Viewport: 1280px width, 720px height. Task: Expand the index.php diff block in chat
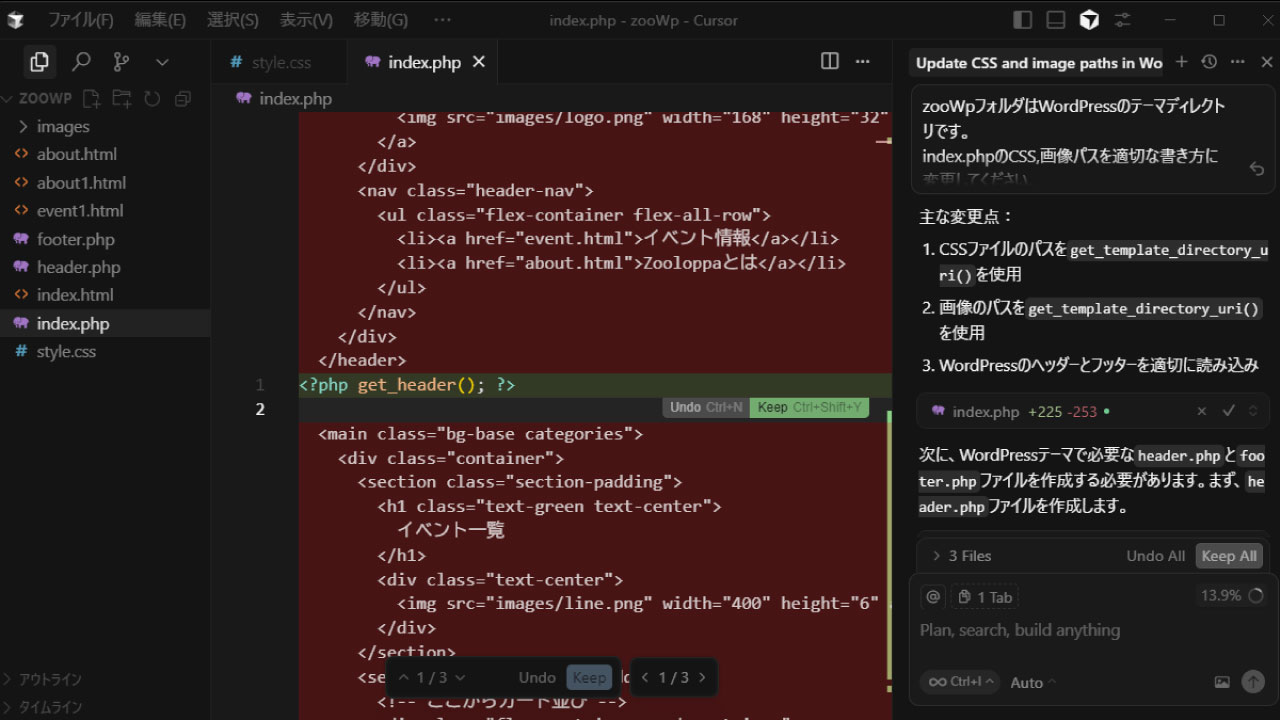[x=1254, y=411]
